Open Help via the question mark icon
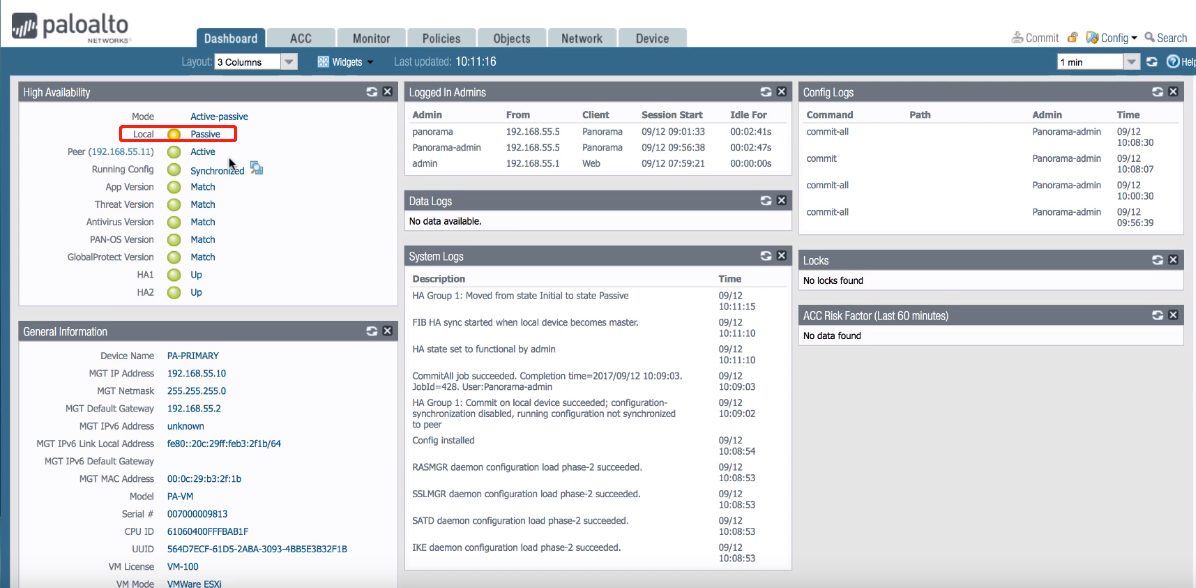 [x=1173, y=62]
